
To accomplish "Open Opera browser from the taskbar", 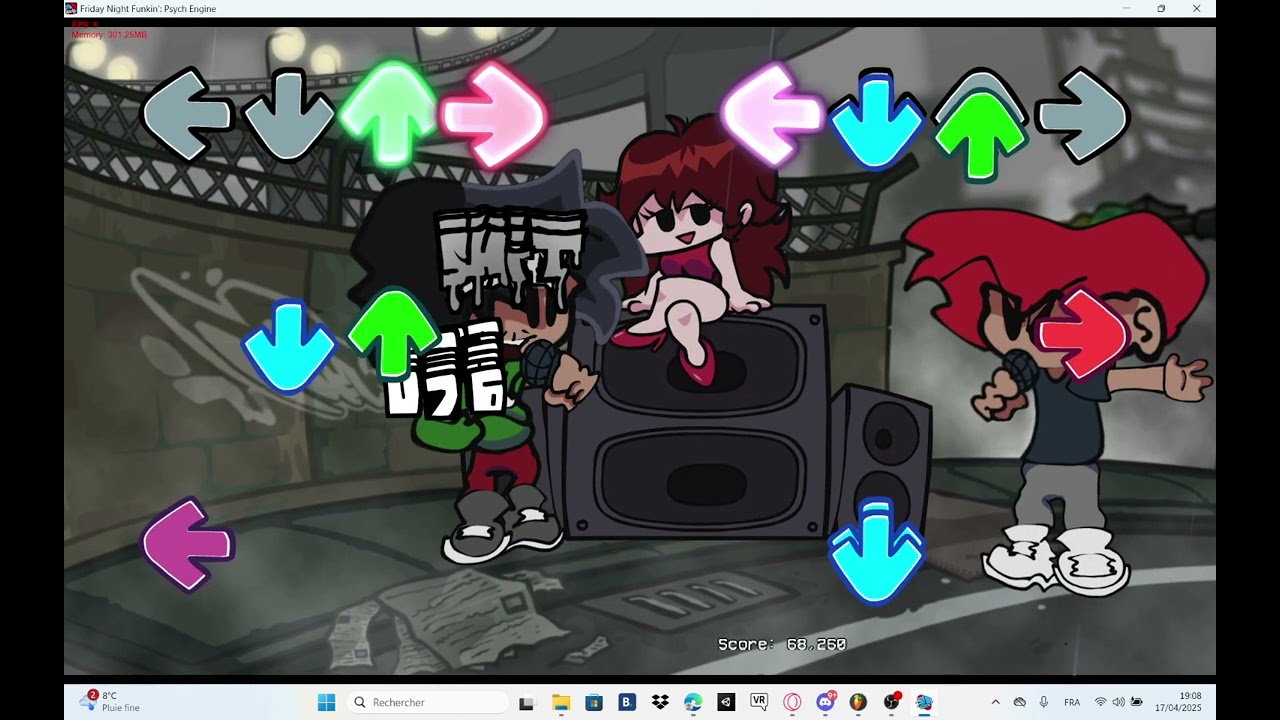I will coord(792,703).
